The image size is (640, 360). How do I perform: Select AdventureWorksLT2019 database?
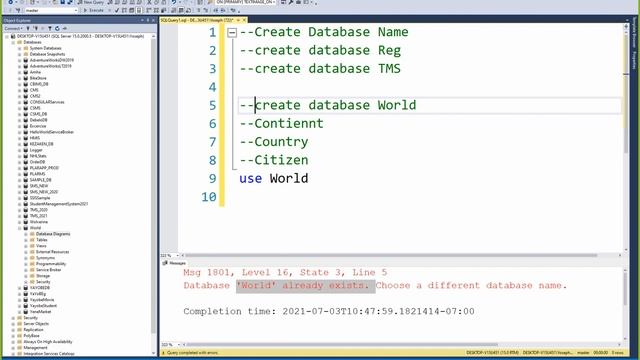point(50,66)
